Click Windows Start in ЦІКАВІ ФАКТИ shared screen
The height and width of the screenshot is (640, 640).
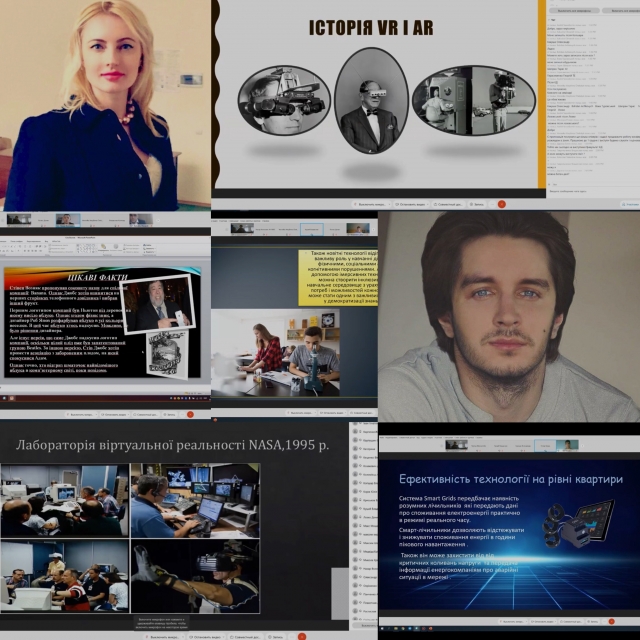tap(4, 398)
